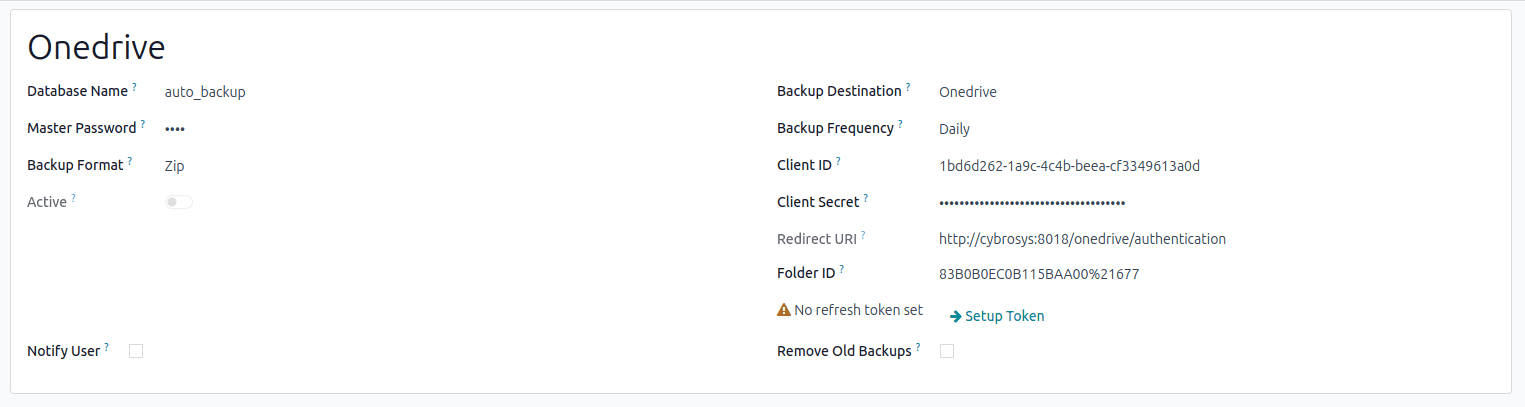Click the no refresh token warning icon
Screen dimensions: 1525x407
point(784,310)
